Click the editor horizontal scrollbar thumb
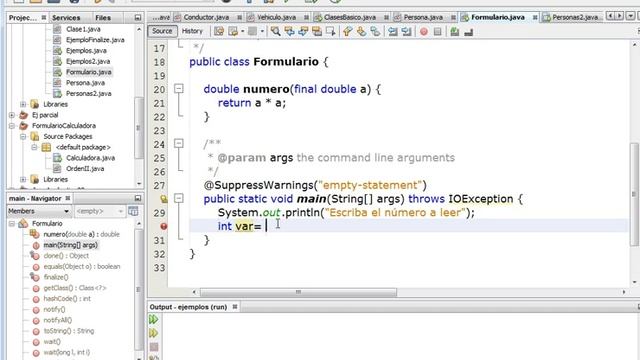The height and width of the screenshot is (360, 640). pos(298,292)
